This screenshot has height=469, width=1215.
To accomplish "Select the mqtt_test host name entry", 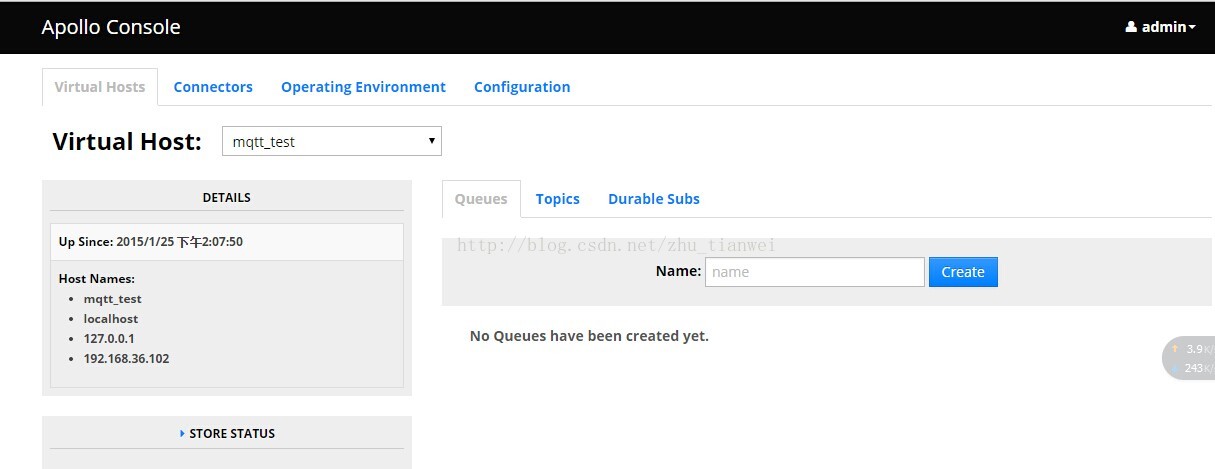I will (113, 299).
